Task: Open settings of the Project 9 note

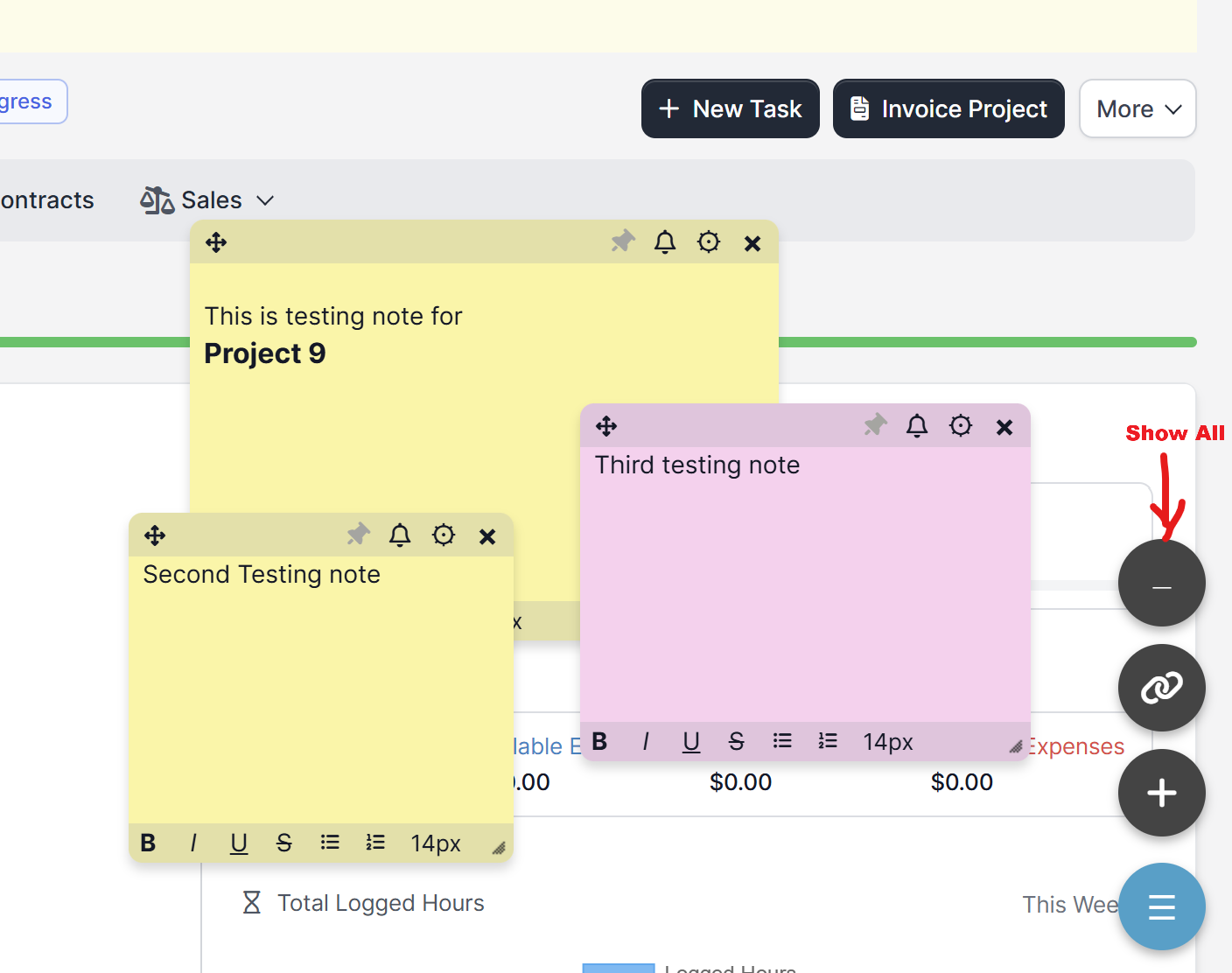Action: (x=709, y=241)
